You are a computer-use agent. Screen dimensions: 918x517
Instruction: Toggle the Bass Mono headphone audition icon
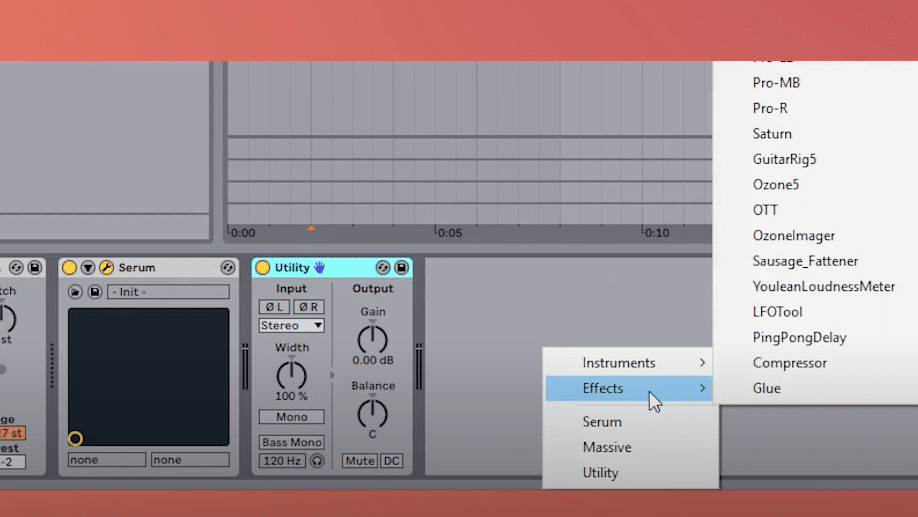pyautogui.click(x=317, y=461)
